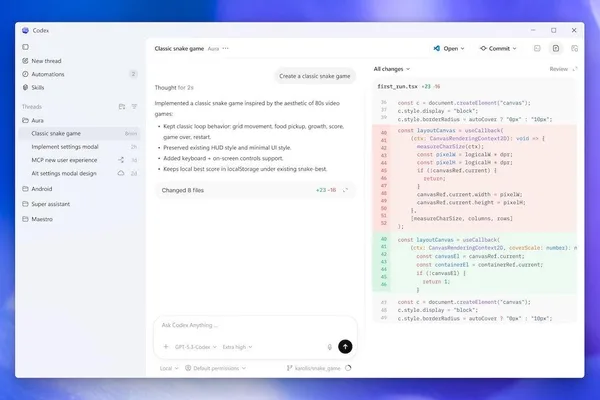Click the cloud icon on Alt settings thread

(x=121, y=173)
